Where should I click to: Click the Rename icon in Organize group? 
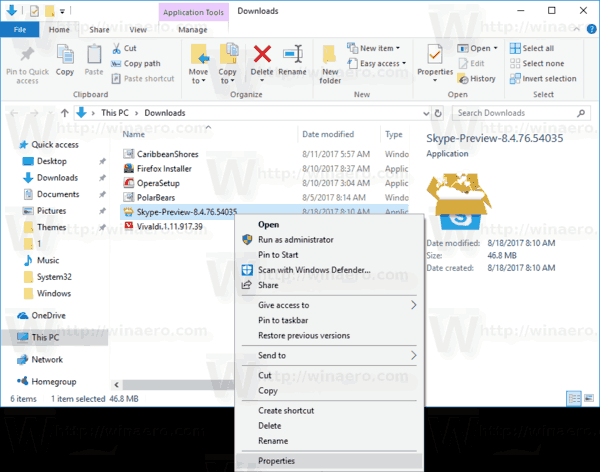[x=293, y=54]
